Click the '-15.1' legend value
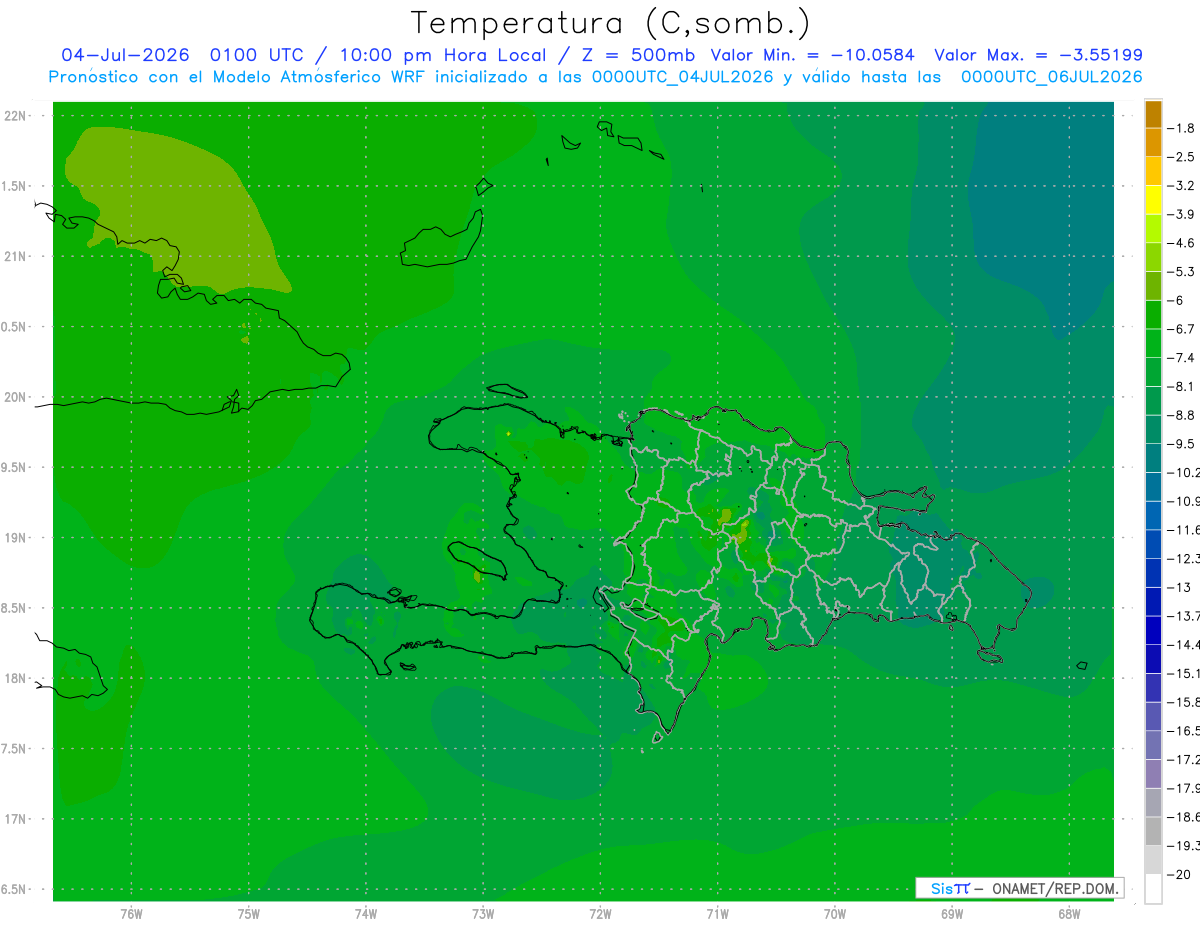Image resolution: width=1200 pixels, height=927 pixels. (x=1184, y=673)
